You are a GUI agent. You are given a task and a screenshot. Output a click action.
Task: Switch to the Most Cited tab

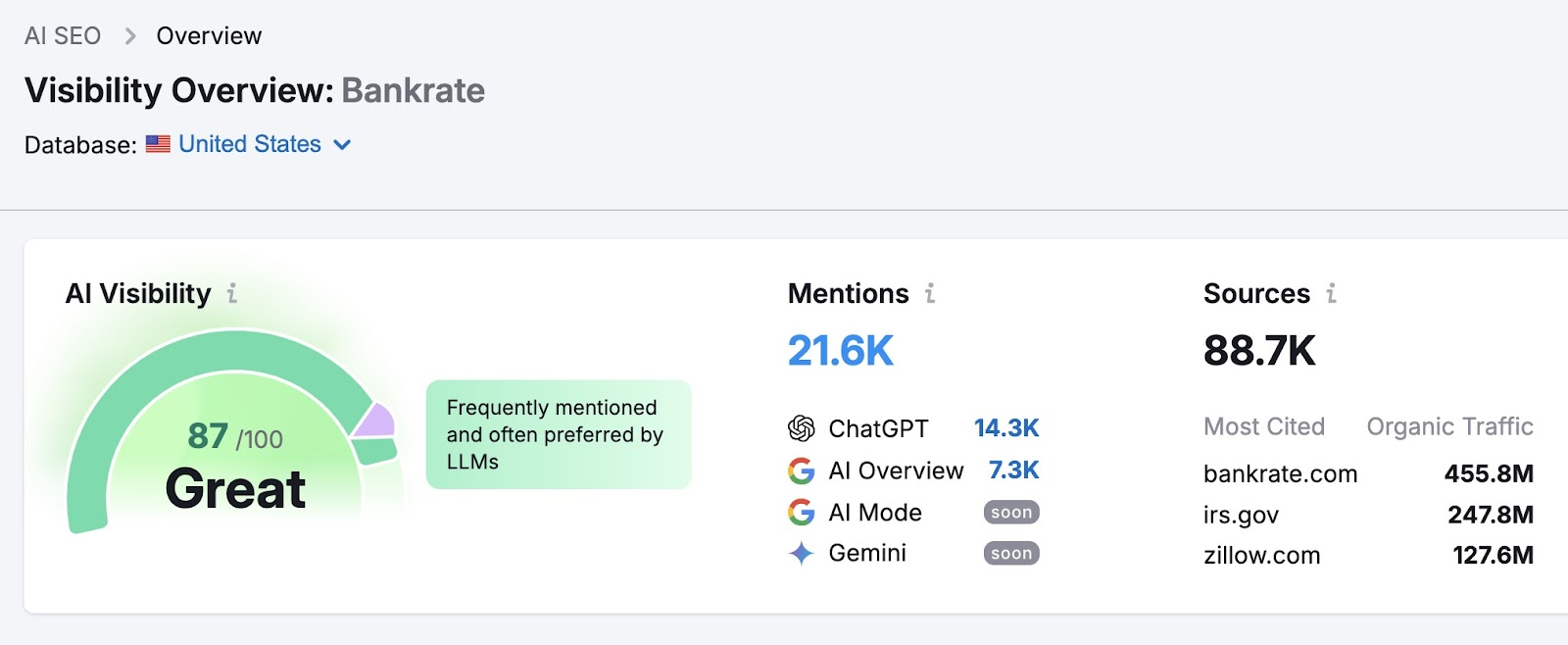tap(1263, 426)
